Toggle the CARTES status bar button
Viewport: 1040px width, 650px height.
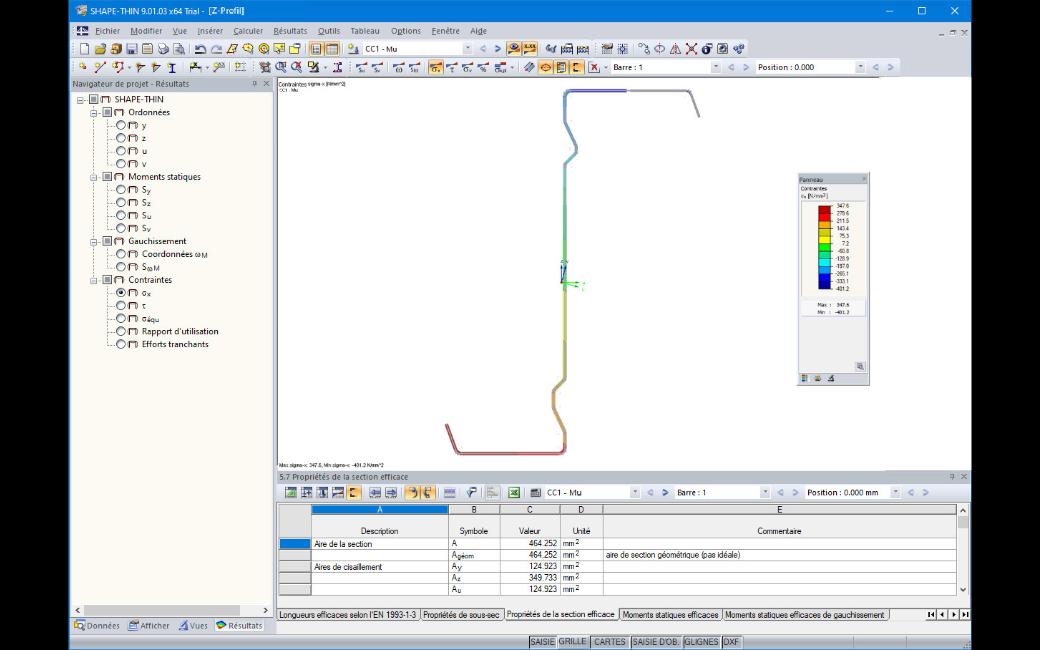pyautogui.click(x=610, y=641)
